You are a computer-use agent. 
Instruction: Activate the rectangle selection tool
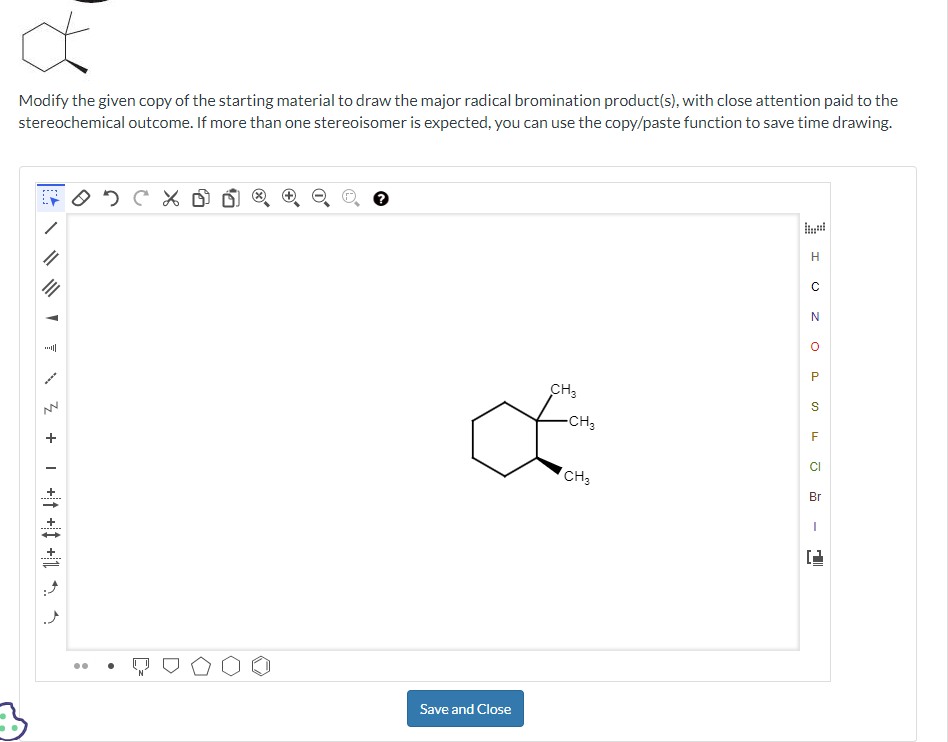(x=51, y=198)
